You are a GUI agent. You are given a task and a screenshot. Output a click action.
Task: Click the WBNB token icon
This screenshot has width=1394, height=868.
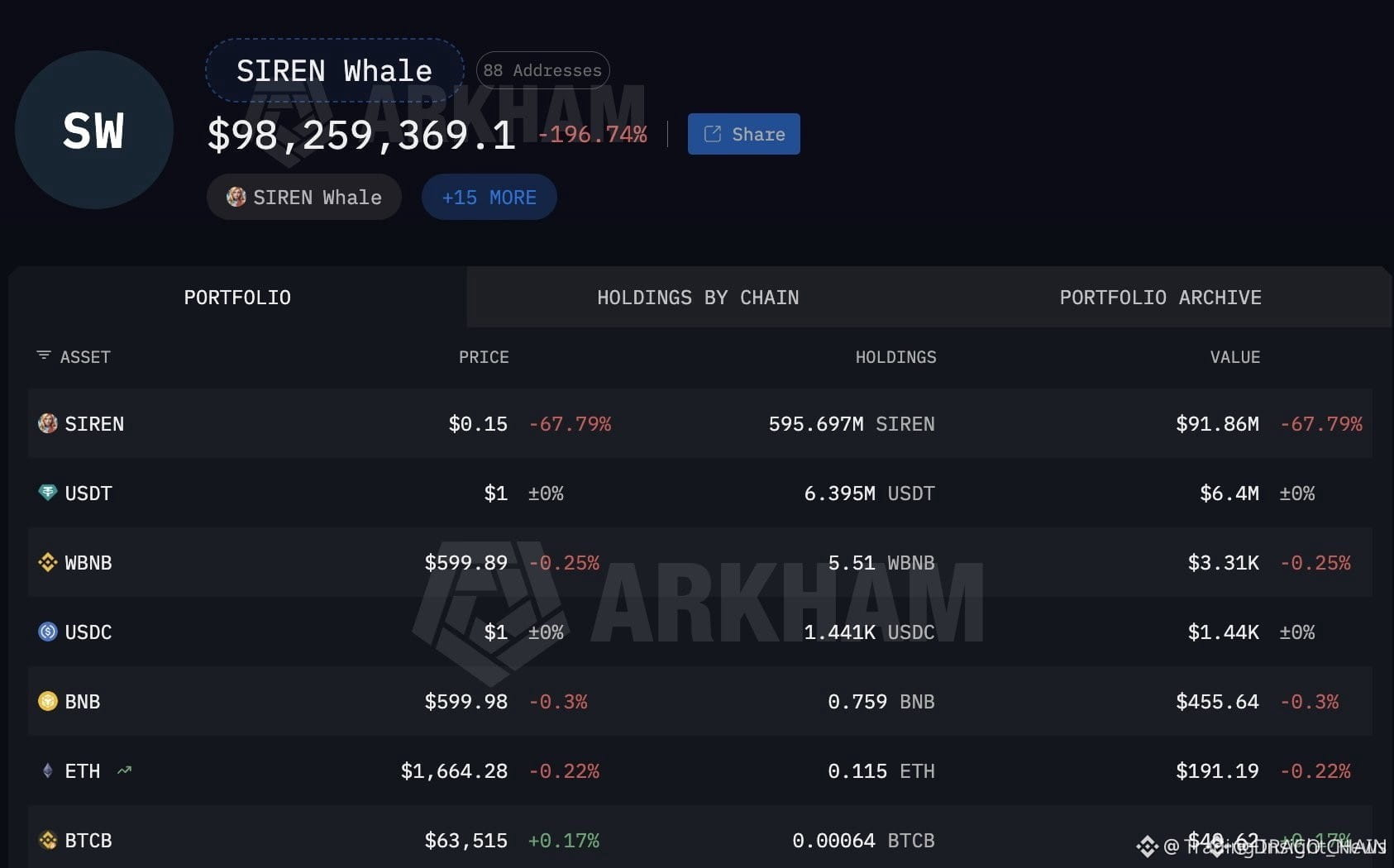pyautogui.click(x=48, y=562)
